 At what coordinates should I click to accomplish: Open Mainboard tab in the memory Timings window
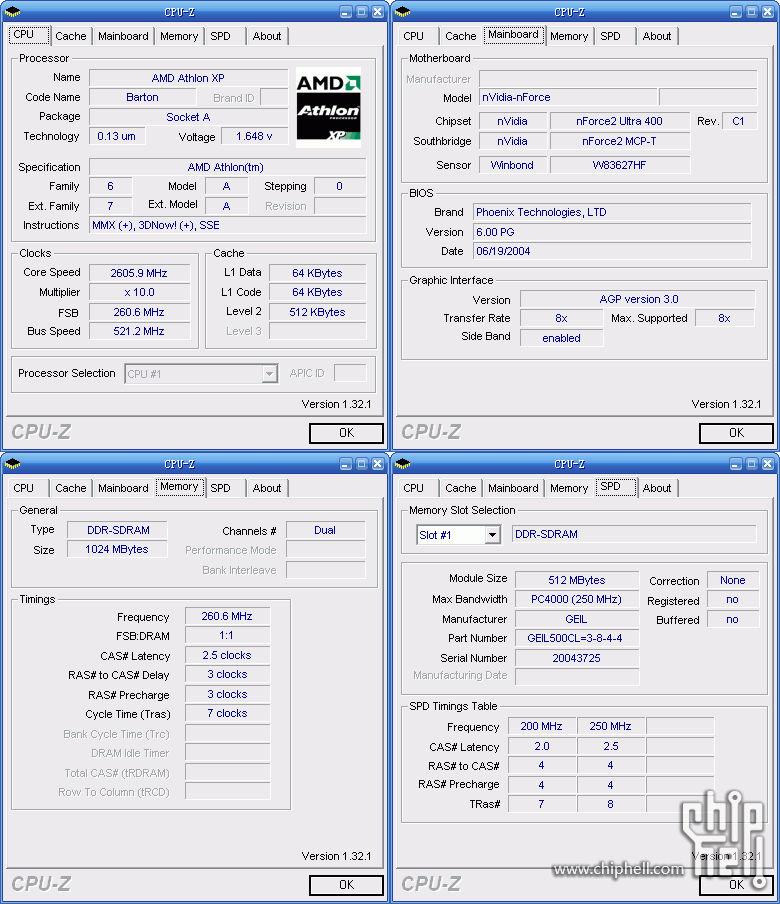[x=123, y=488]
